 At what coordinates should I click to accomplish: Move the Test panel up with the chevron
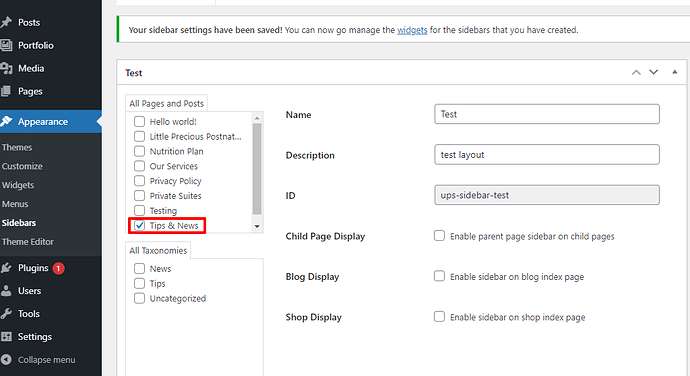pos(636,73)
